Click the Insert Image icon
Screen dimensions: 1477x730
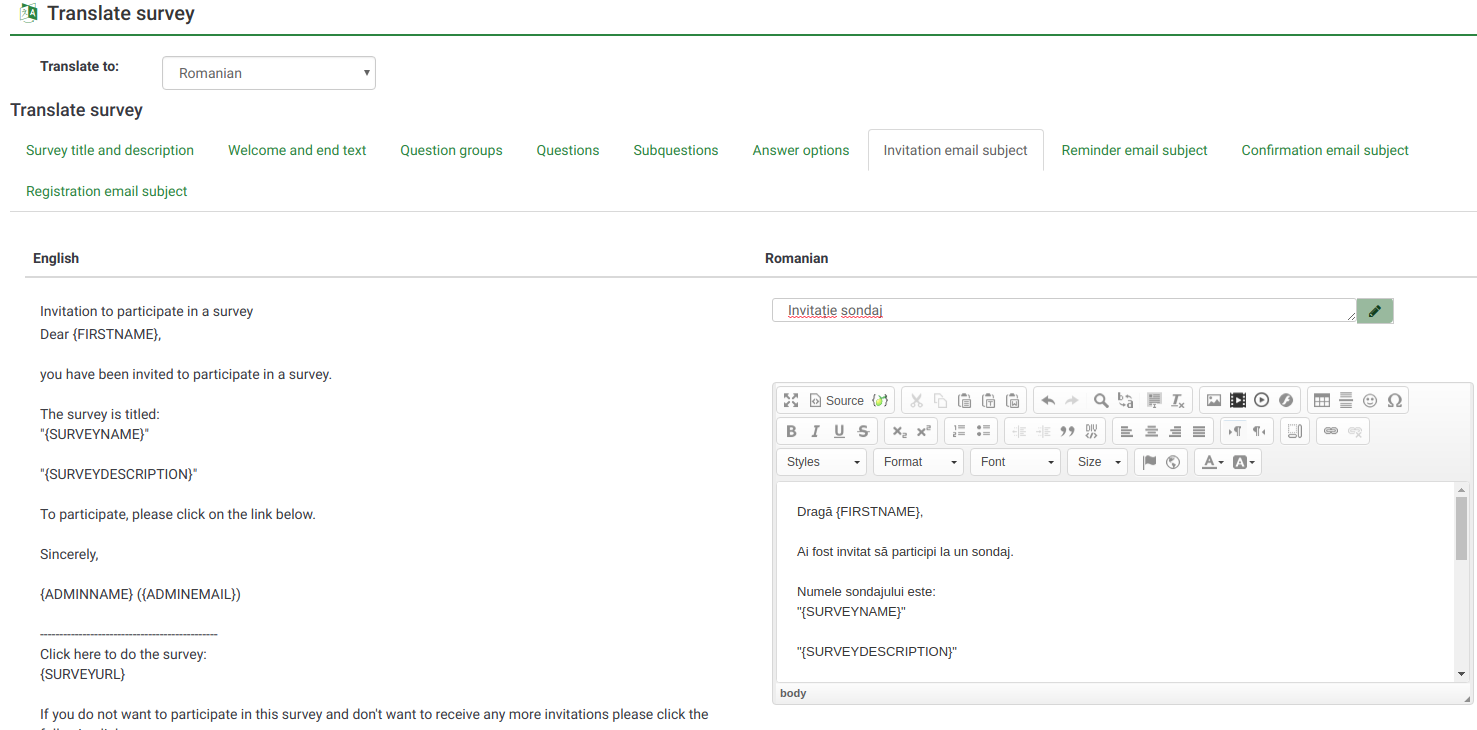coord(1214,400)
